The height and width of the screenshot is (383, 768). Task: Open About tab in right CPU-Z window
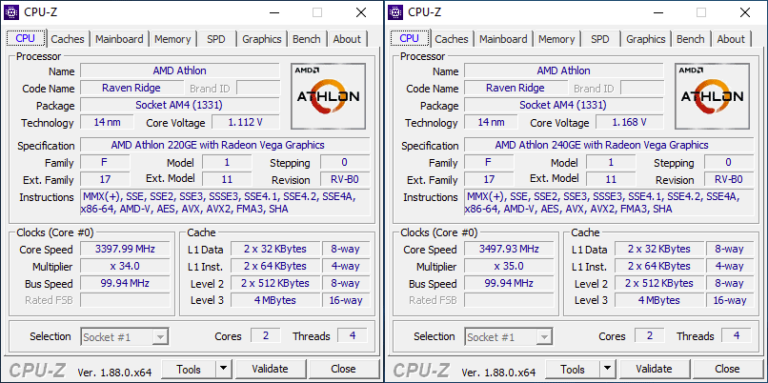(x=731, y=39)
